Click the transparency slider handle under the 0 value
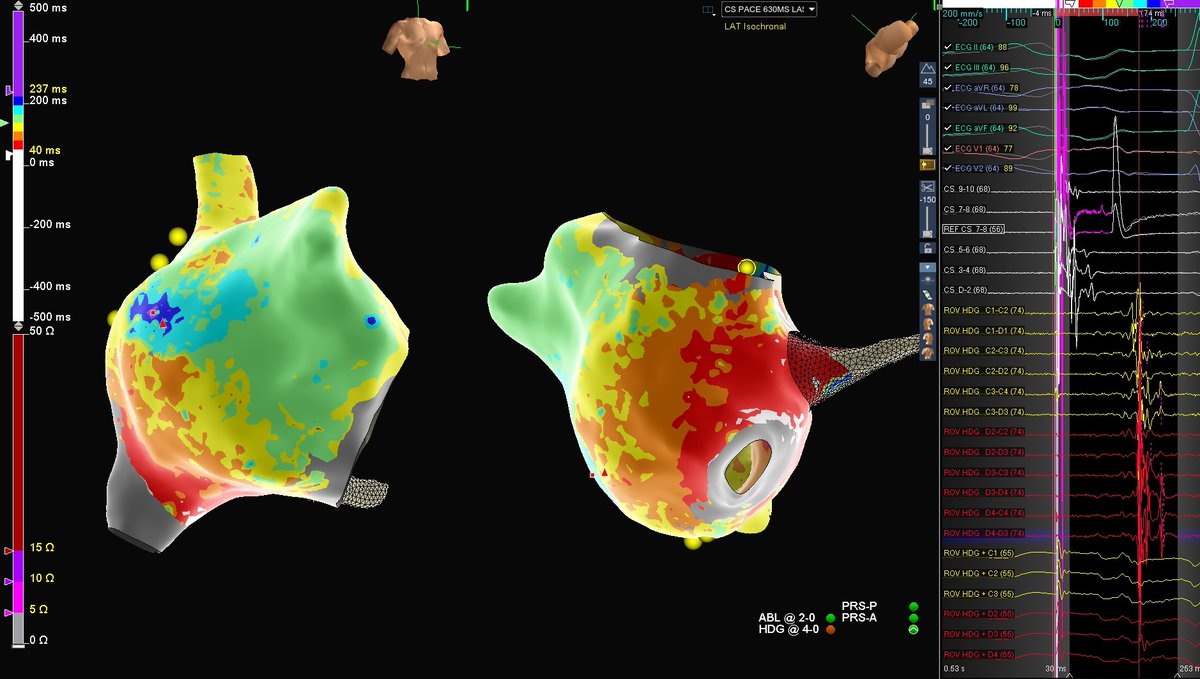The width and height of the screenshot is (1200, 679). point(928,150)
